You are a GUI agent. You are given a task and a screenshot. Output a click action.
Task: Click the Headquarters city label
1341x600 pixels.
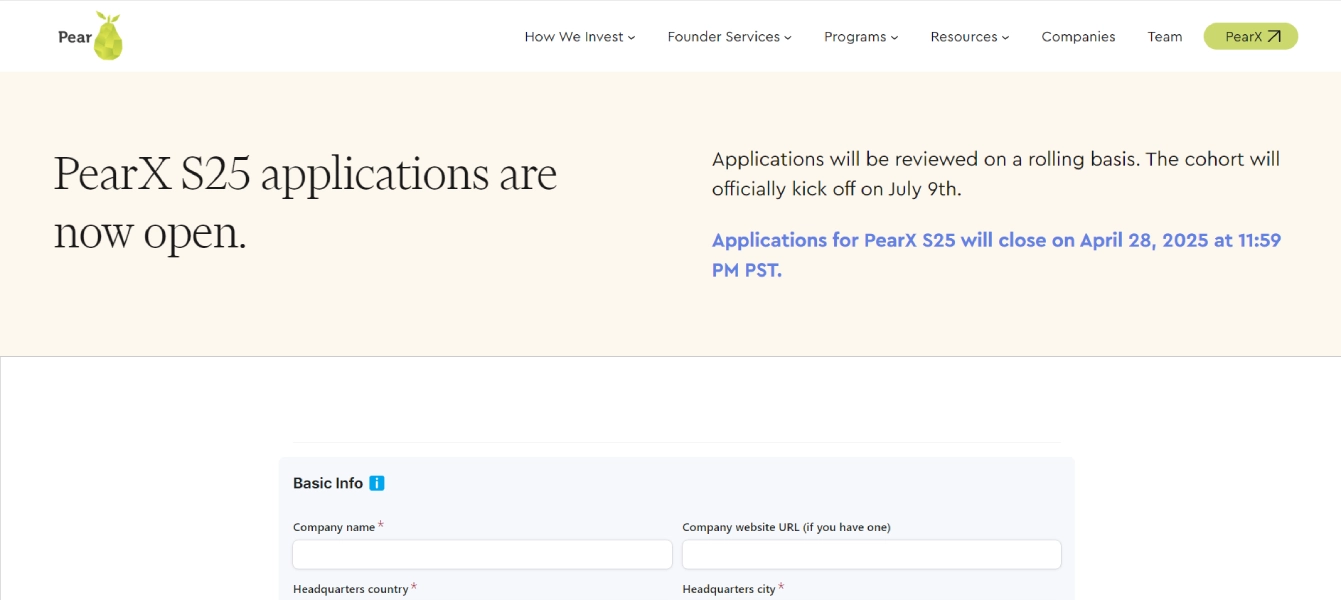point(729,589)
